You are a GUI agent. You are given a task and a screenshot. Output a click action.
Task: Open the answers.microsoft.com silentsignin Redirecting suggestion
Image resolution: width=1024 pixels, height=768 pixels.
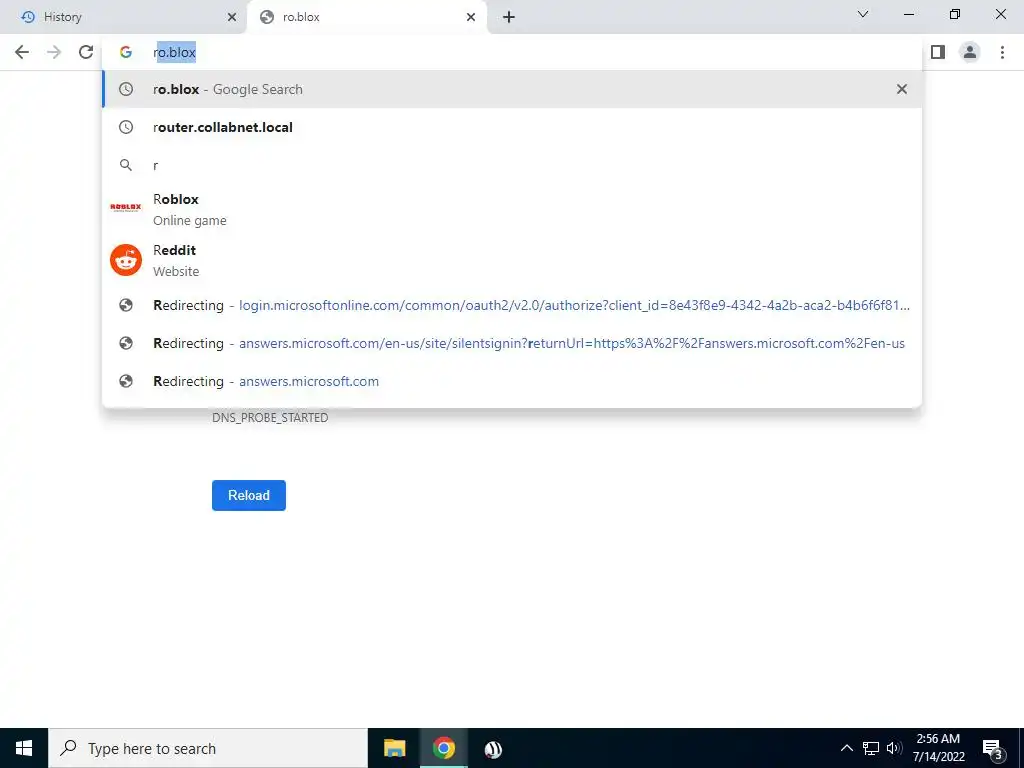(512, 343)
